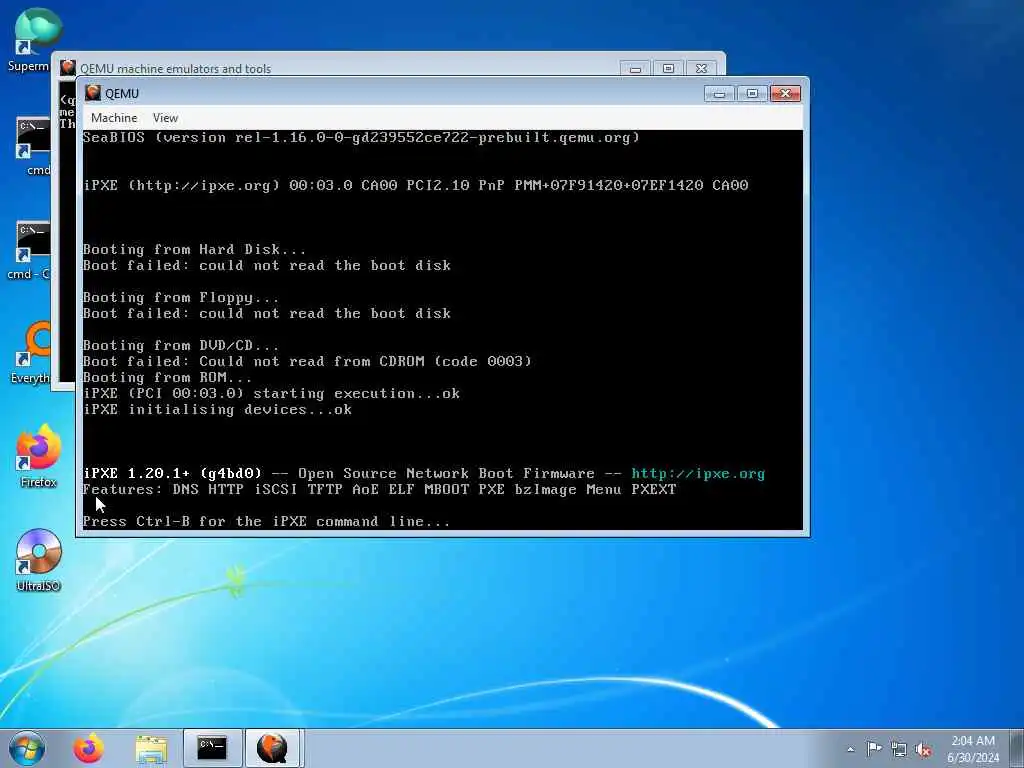Click the background QEMU emulators window title icon
Viewport: 1024px width, 768px height.
67,68
